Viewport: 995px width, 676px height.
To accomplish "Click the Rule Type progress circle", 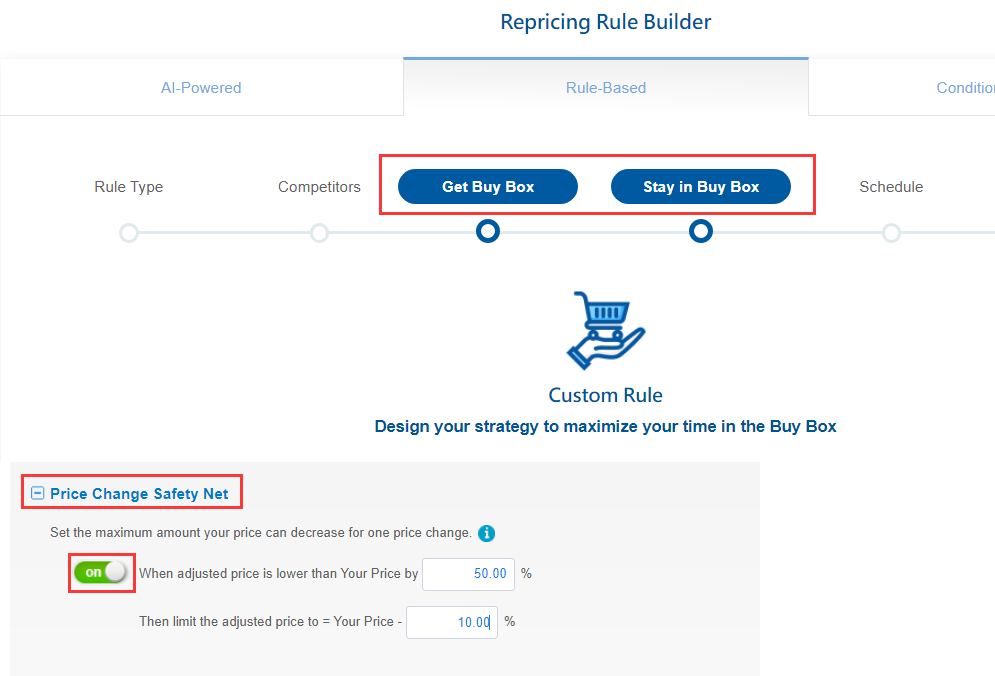I will 129,233.
